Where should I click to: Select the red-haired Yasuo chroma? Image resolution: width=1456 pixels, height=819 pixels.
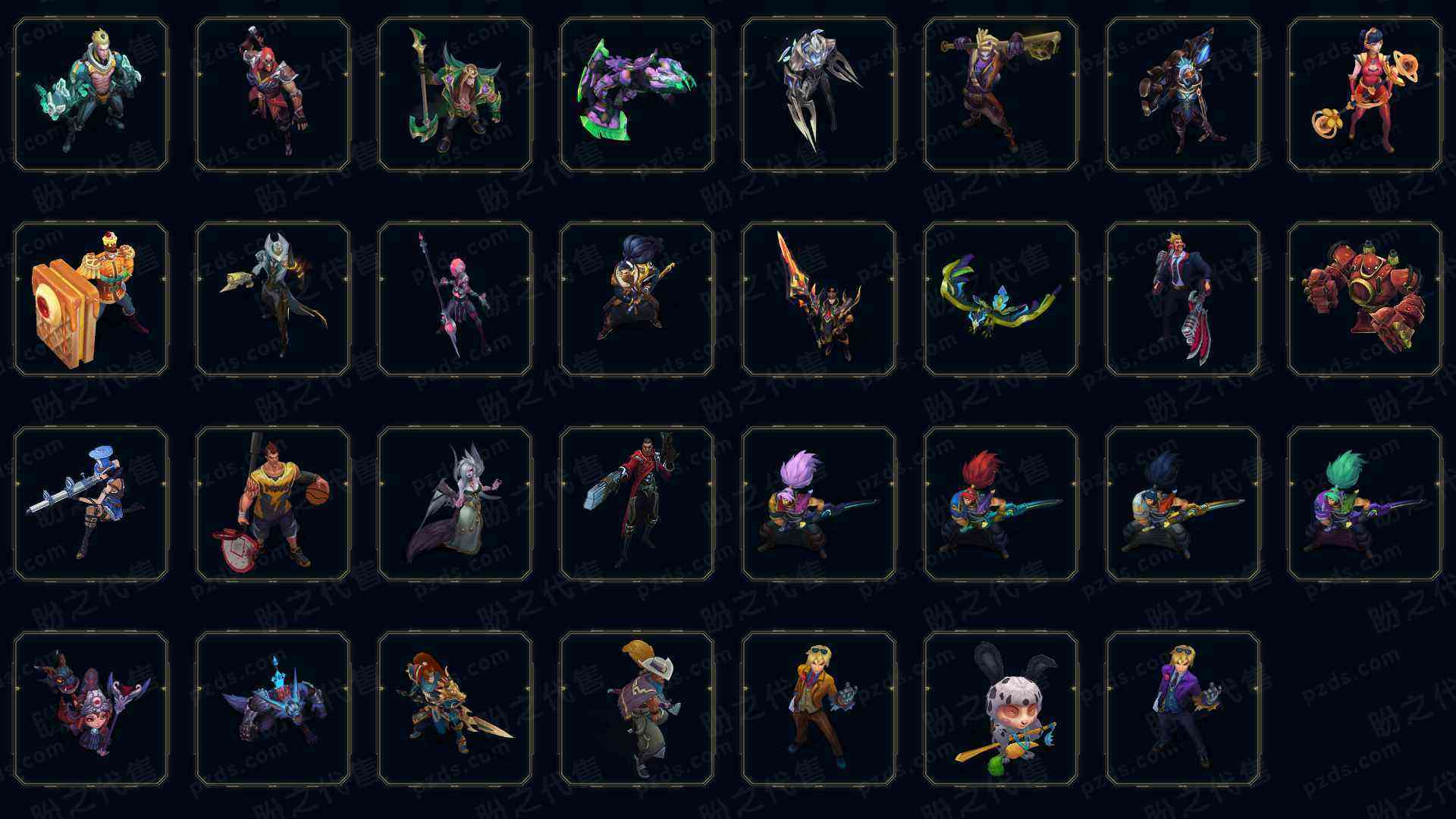[1000, 504]
